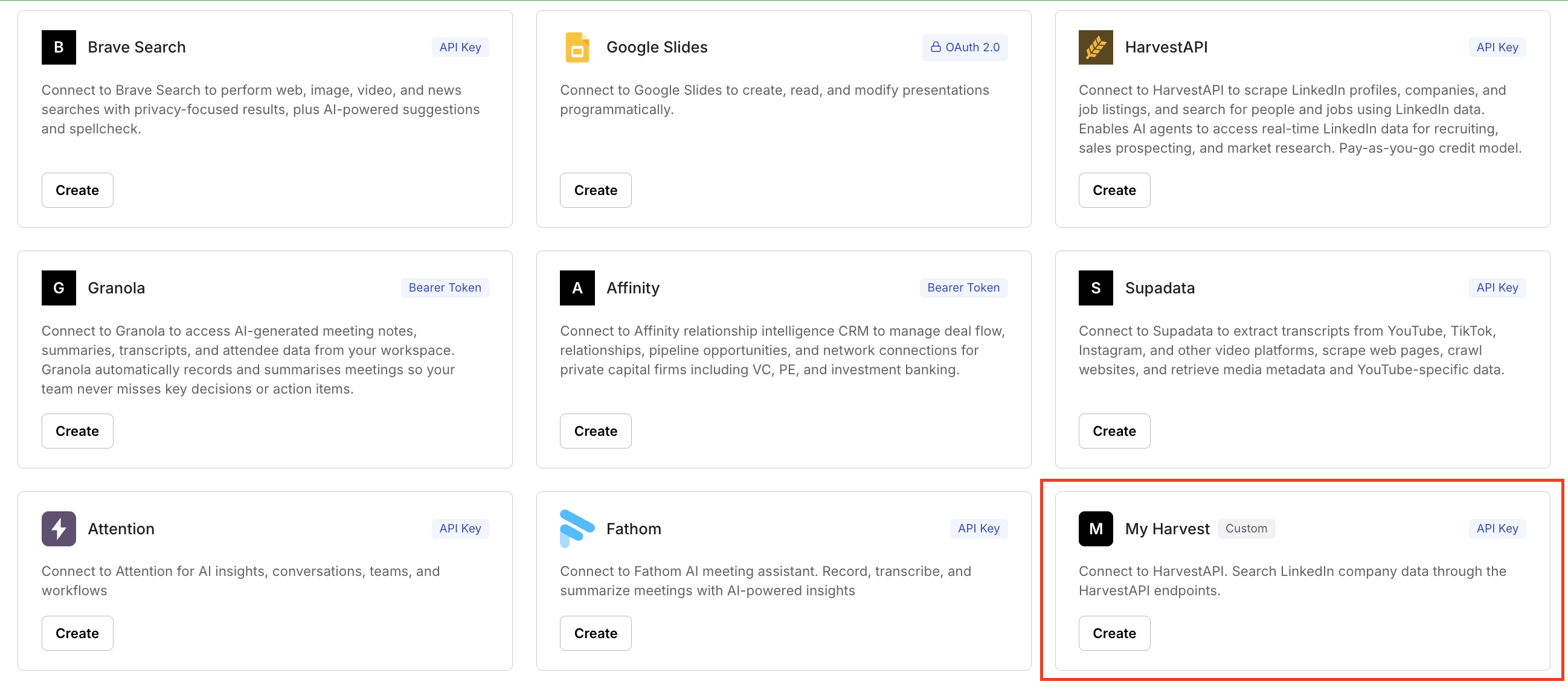
Task: Click the Attention lightning bolt icon
Action: tap(58, 529)
